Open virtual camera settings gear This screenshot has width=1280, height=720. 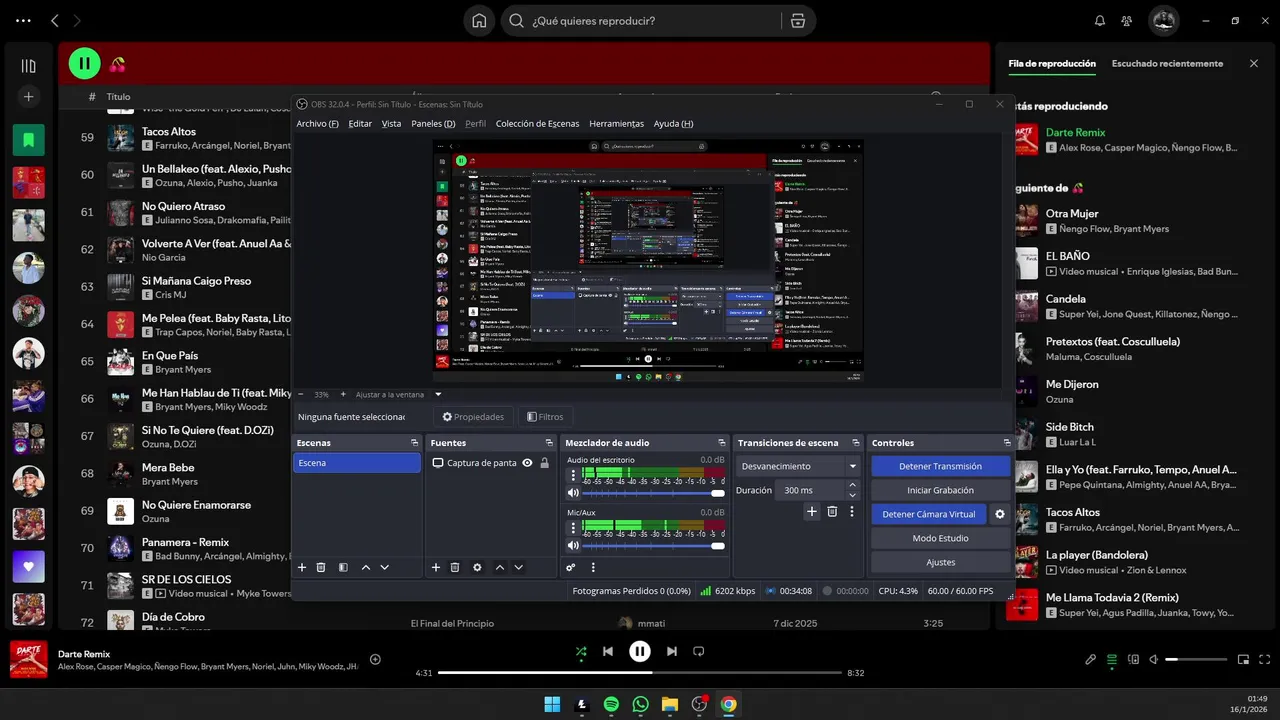[999, 514]
